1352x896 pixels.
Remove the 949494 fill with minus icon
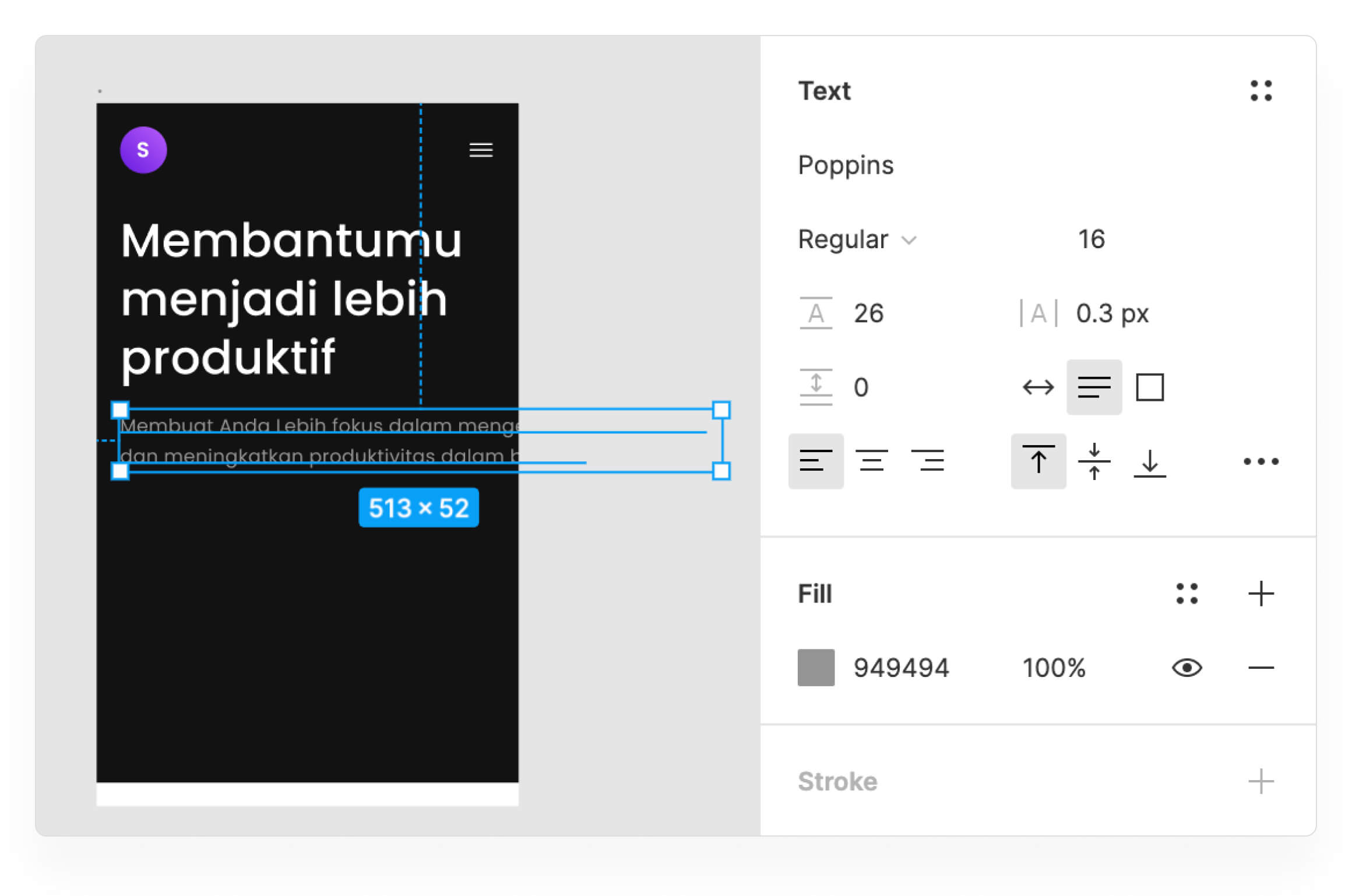pos(1261,668)
